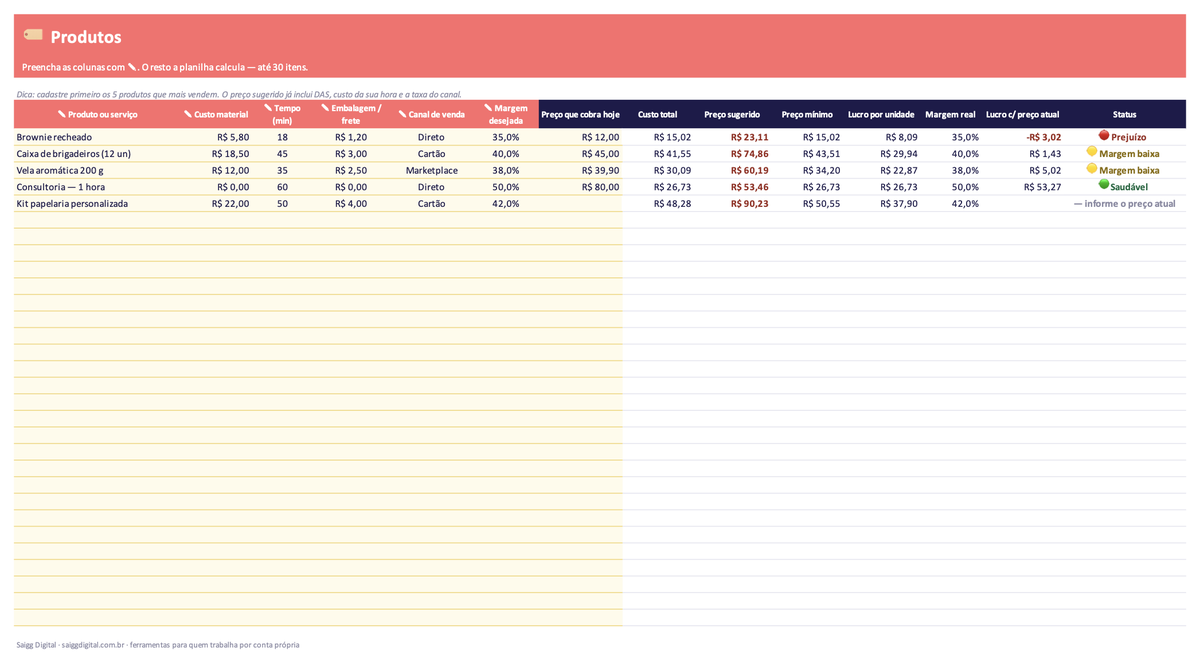1200x663 pixels.
Task: Click the red dot beside Prejuízo status
Action: 1104,135
